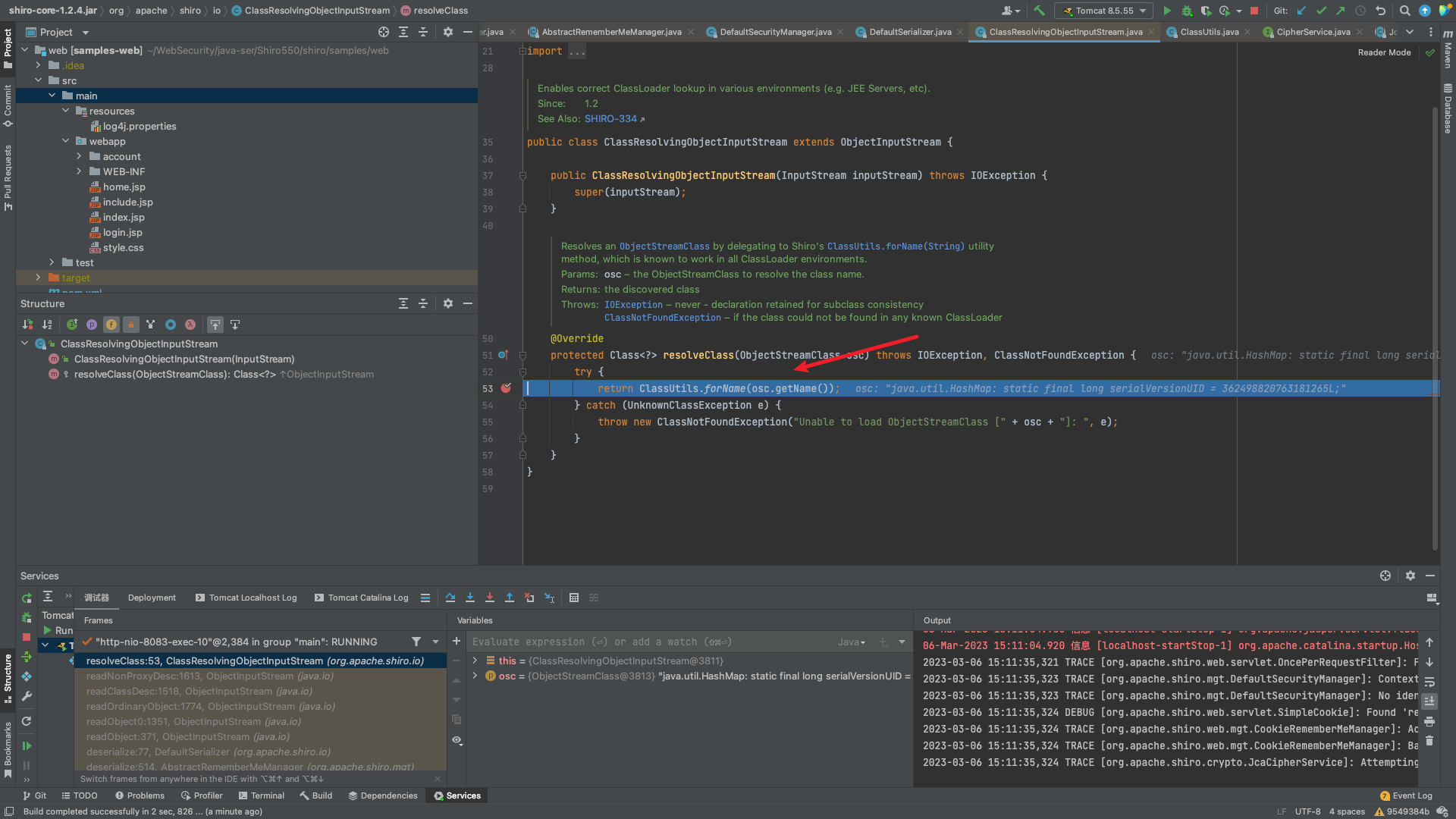1456x819 pixels.
Task: Click Git branch 9549384b in status bar
Action: click(1402, 811)
